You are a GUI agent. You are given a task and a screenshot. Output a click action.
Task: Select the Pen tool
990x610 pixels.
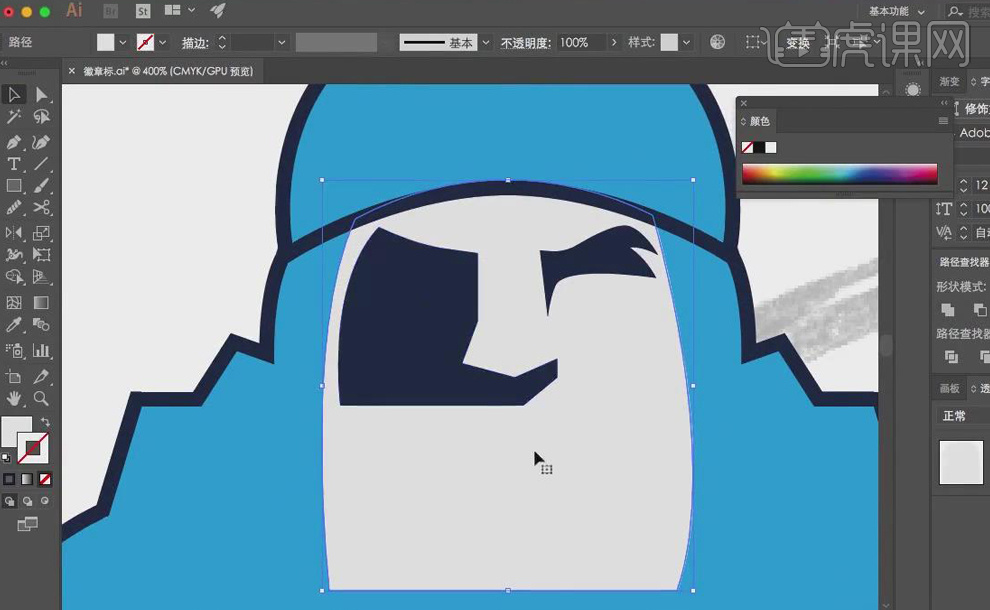(14, 143)
